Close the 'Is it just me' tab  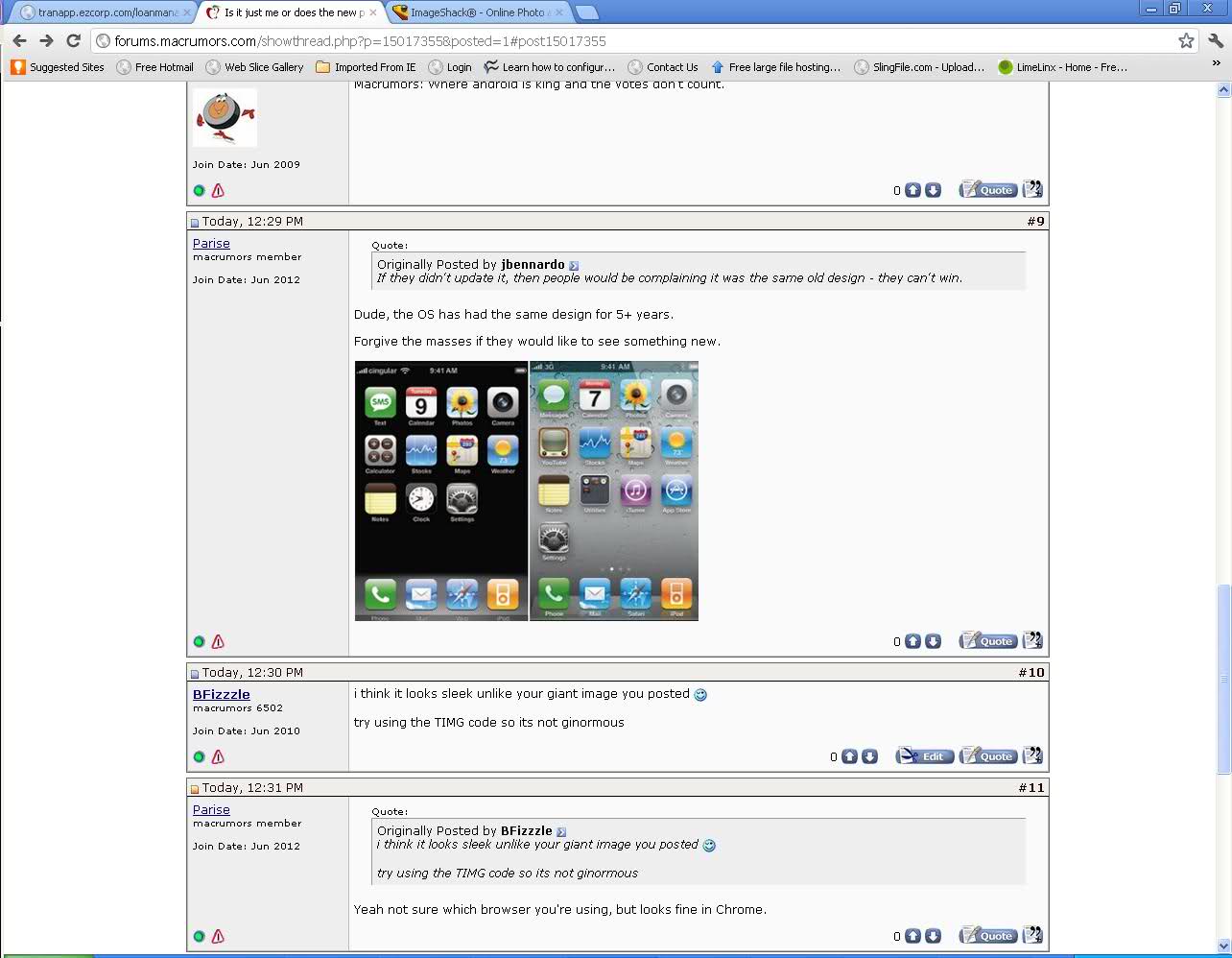[372, 12]
